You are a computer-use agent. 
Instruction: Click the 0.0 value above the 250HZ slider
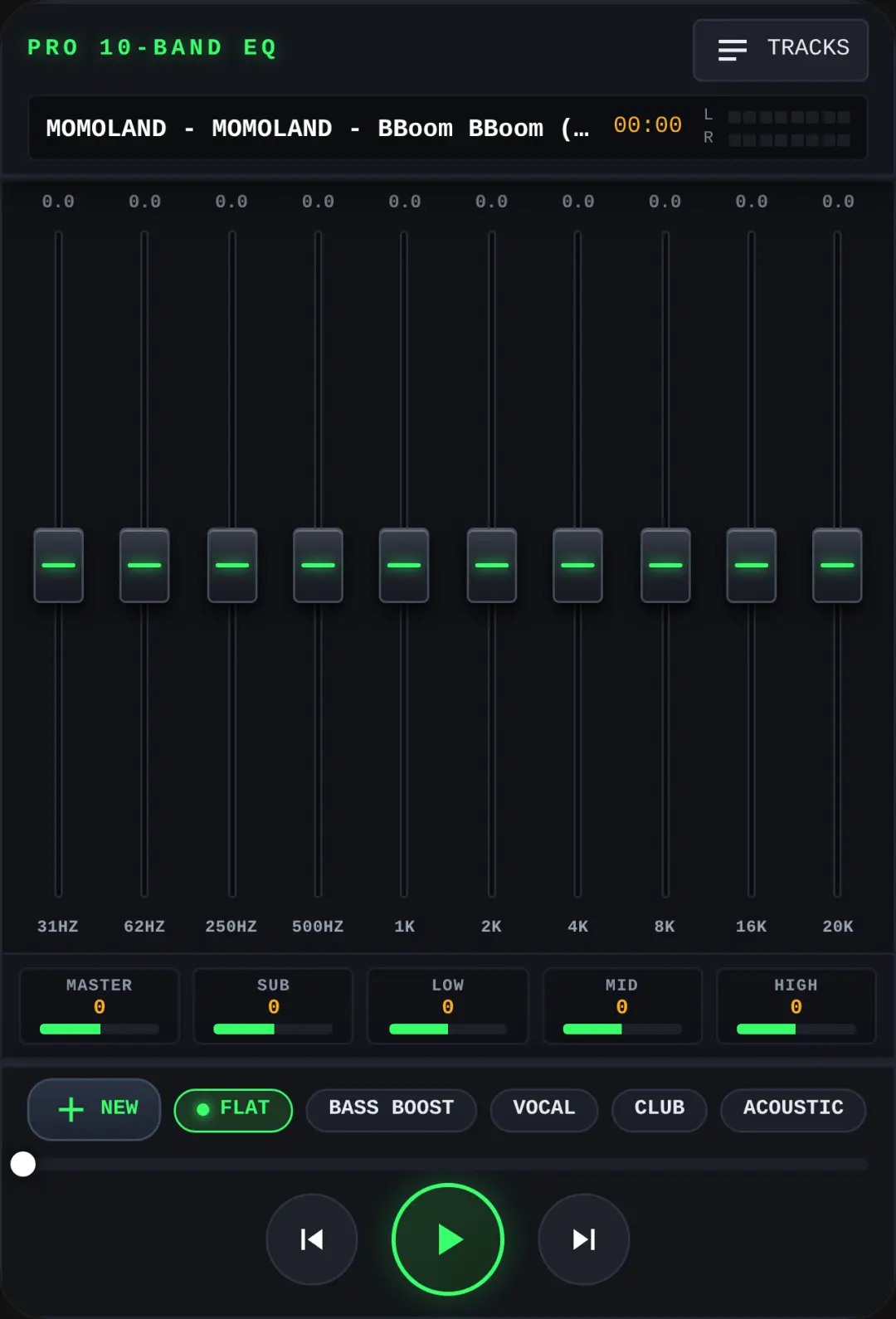231,202
